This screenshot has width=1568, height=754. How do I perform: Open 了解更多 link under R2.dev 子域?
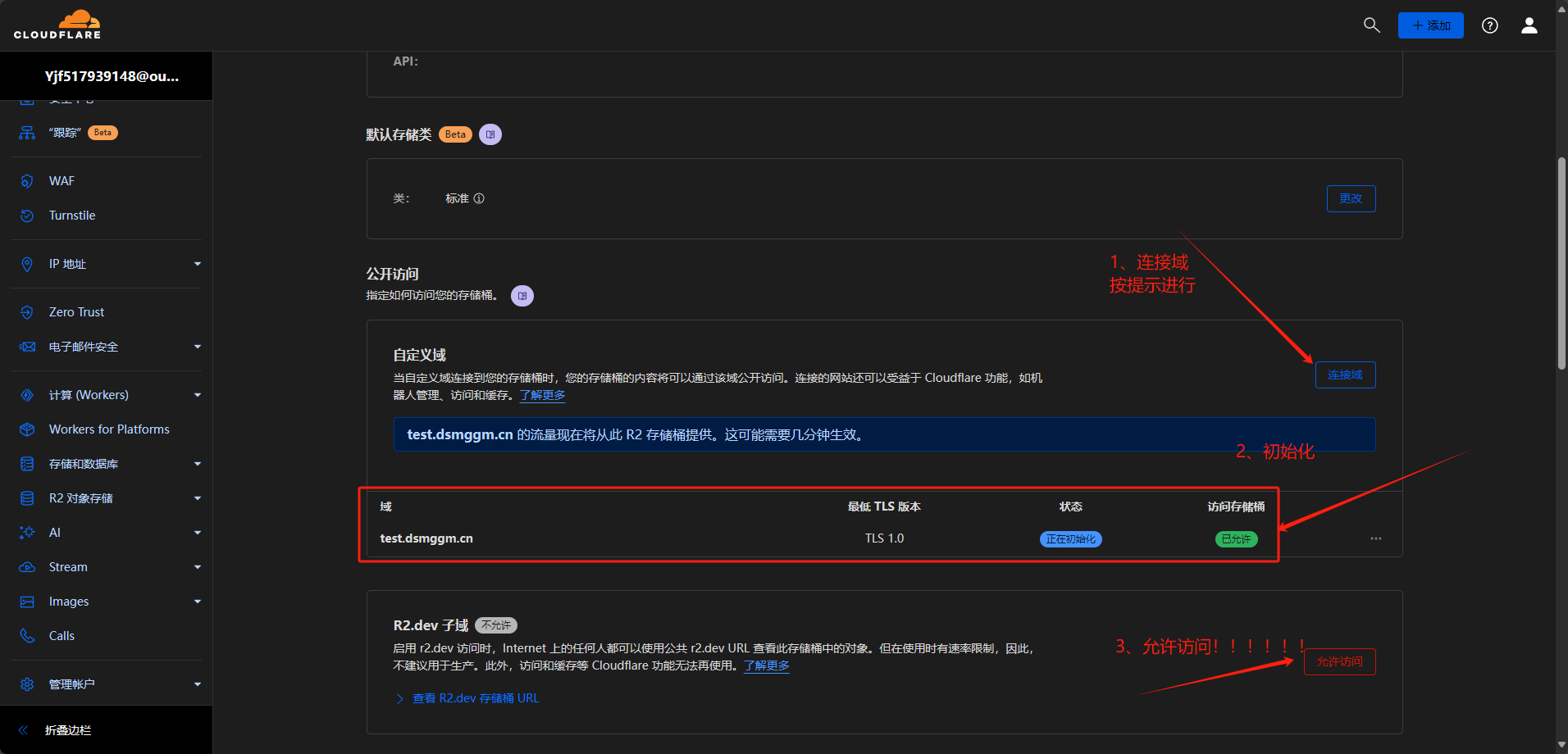pos(766,665)
